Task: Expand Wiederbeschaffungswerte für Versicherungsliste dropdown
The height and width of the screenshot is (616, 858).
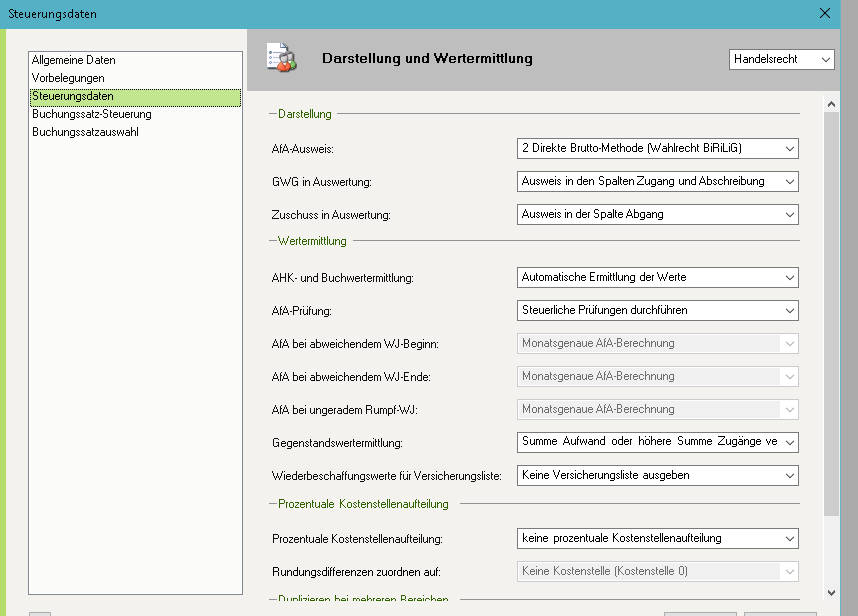Action: [x=657, y=475]
